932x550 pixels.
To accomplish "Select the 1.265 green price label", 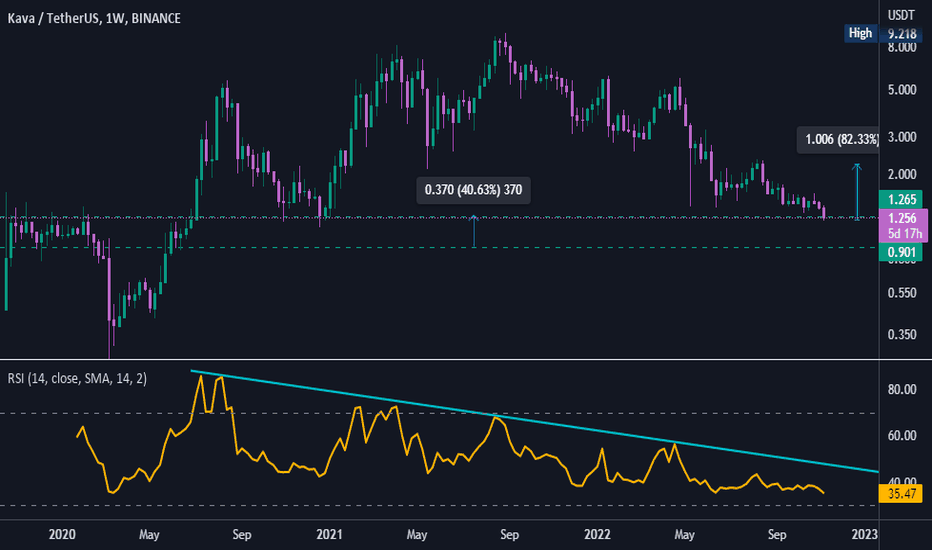I will [901, 199].
